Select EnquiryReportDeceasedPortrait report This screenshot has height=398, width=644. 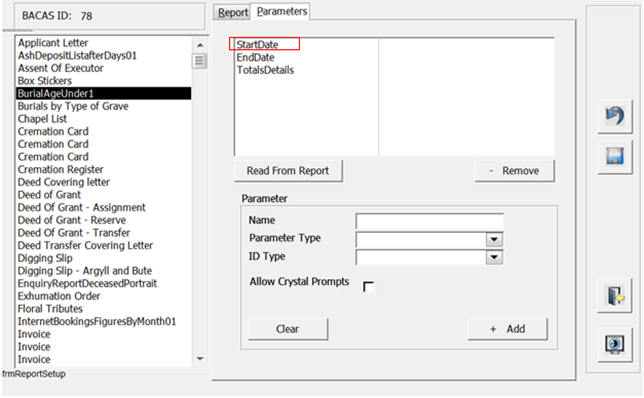tap(104, 283)
